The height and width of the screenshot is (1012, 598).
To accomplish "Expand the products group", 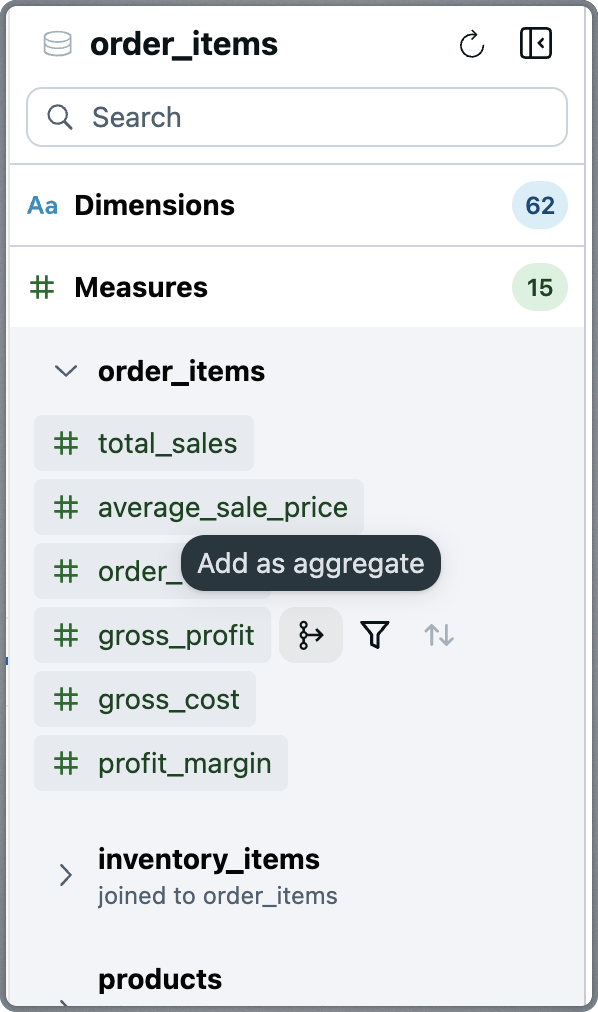I will (159, 980).
